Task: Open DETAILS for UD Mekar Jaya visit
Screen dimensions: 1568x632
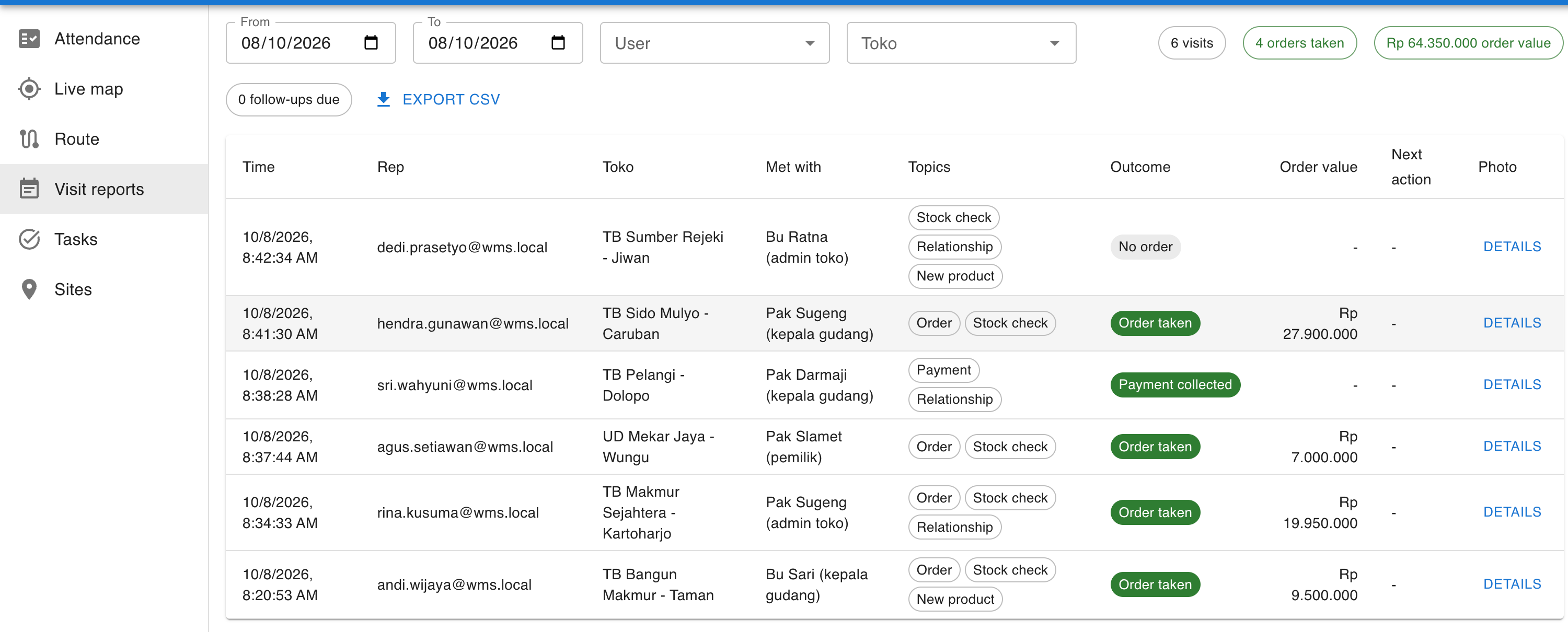Action: pos(1512,447)
